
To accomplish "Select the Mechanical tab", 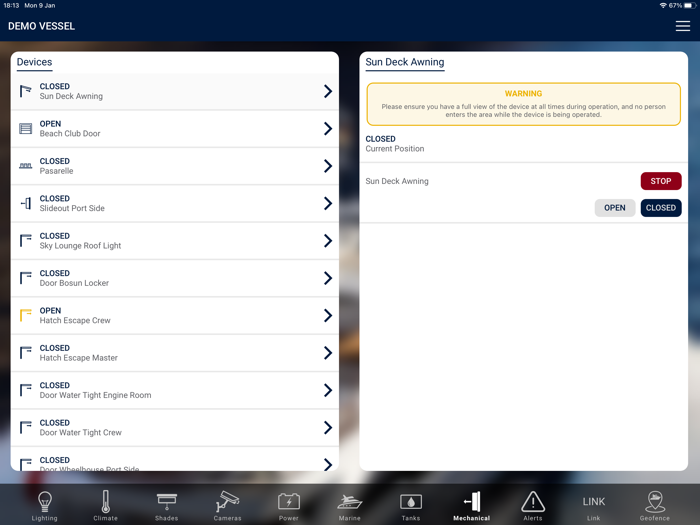I will pyautogui.click(x=471, y=505).
